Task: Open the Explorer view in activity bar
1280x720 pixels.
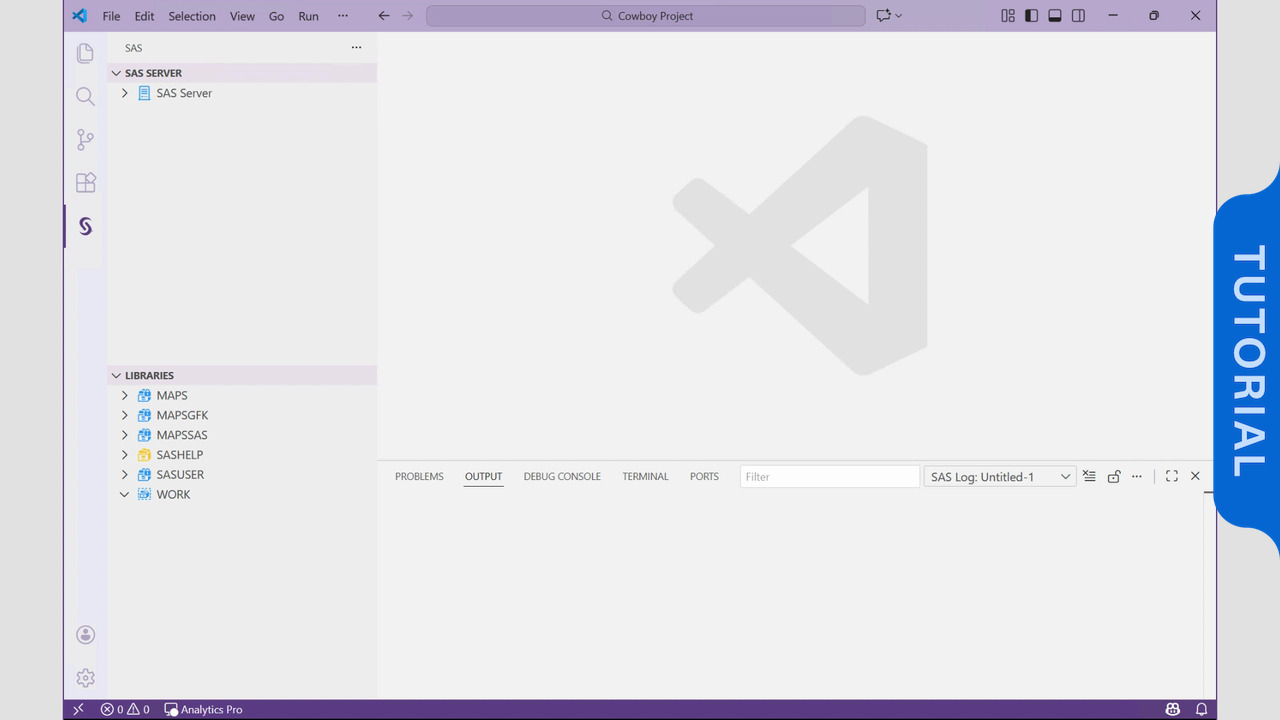Action: (85, 53)
